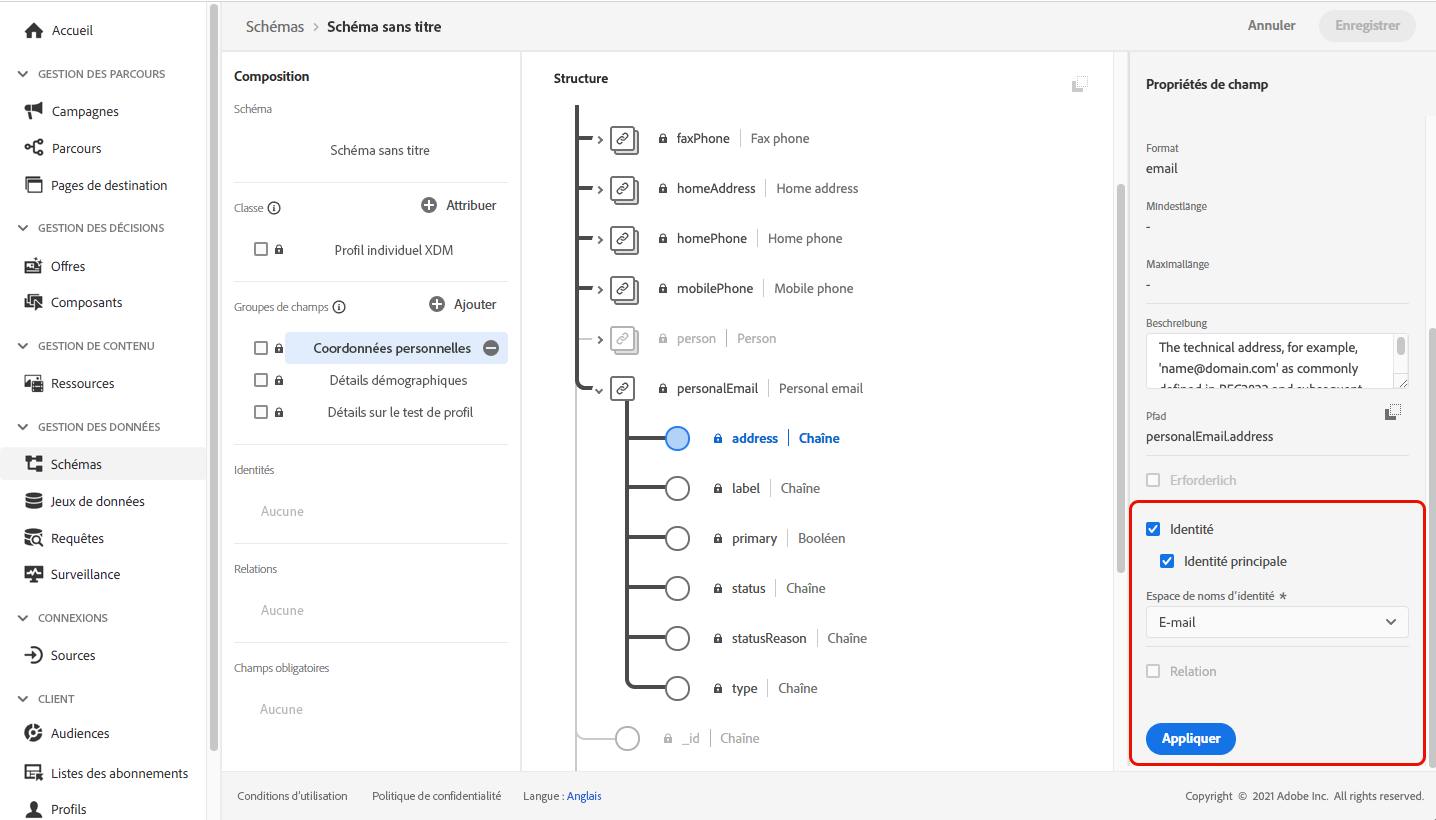Click the Appliquer button
1436x820 pixels.
[1190, 738]
